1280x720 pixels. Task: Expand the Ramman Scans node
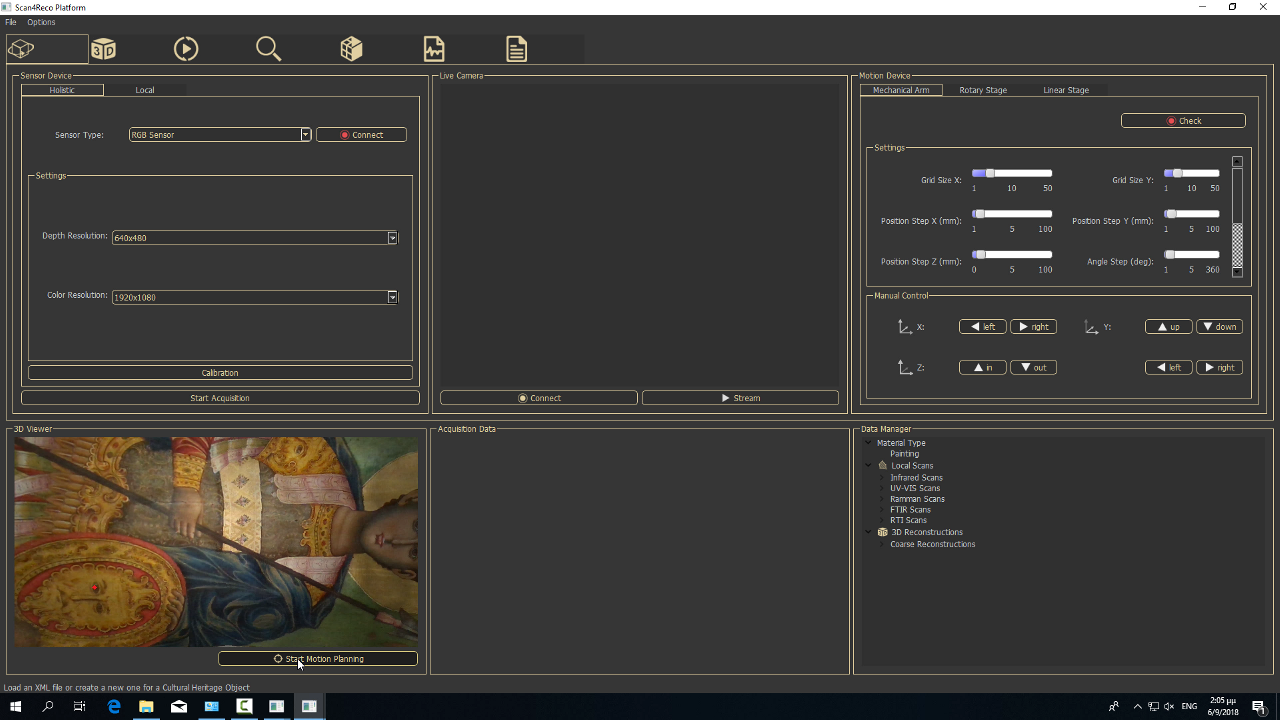(x=882, y=499)
